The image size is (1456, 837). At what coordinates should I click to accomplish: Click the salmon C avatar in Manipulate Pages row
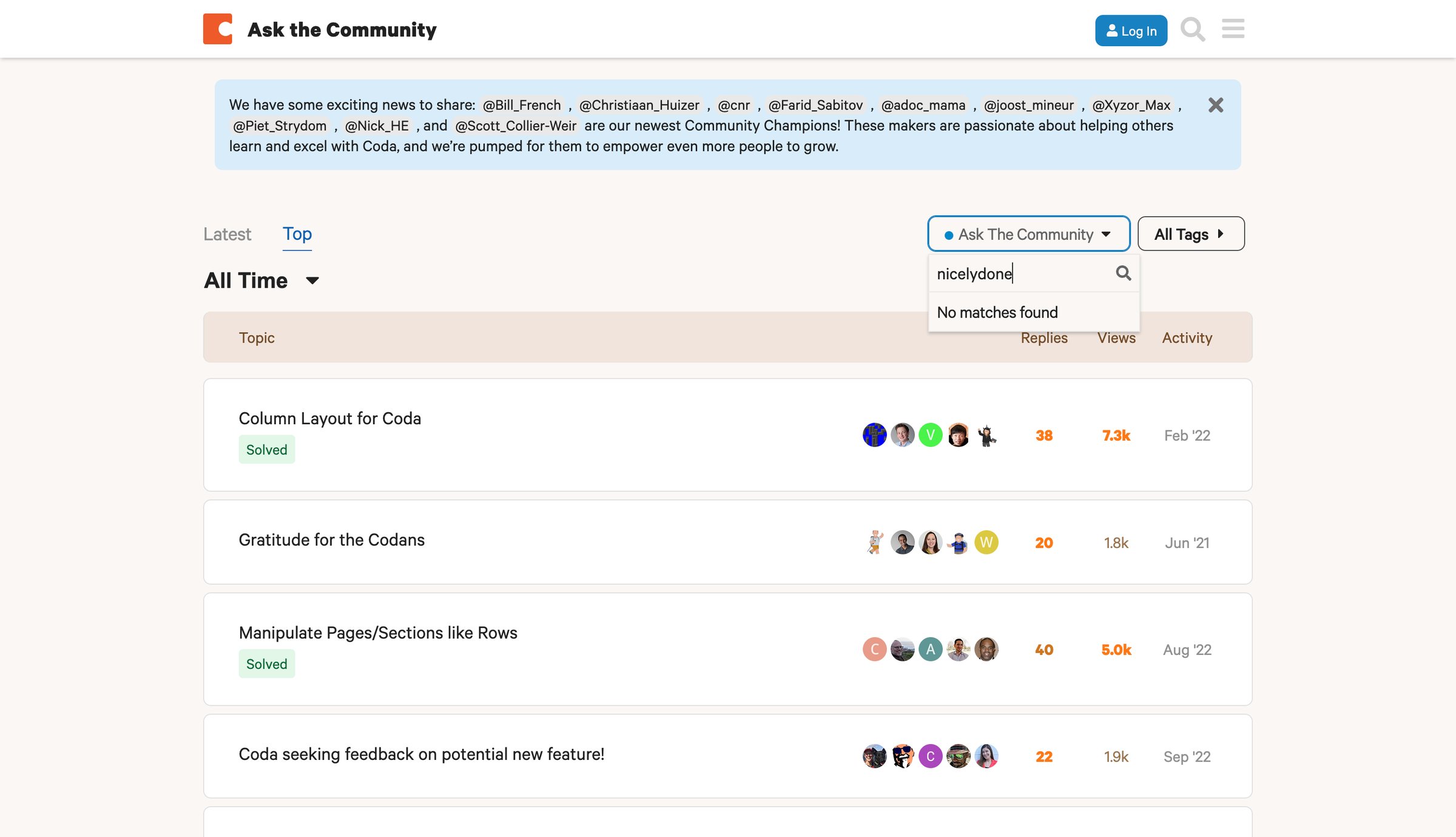click(874, 649)
